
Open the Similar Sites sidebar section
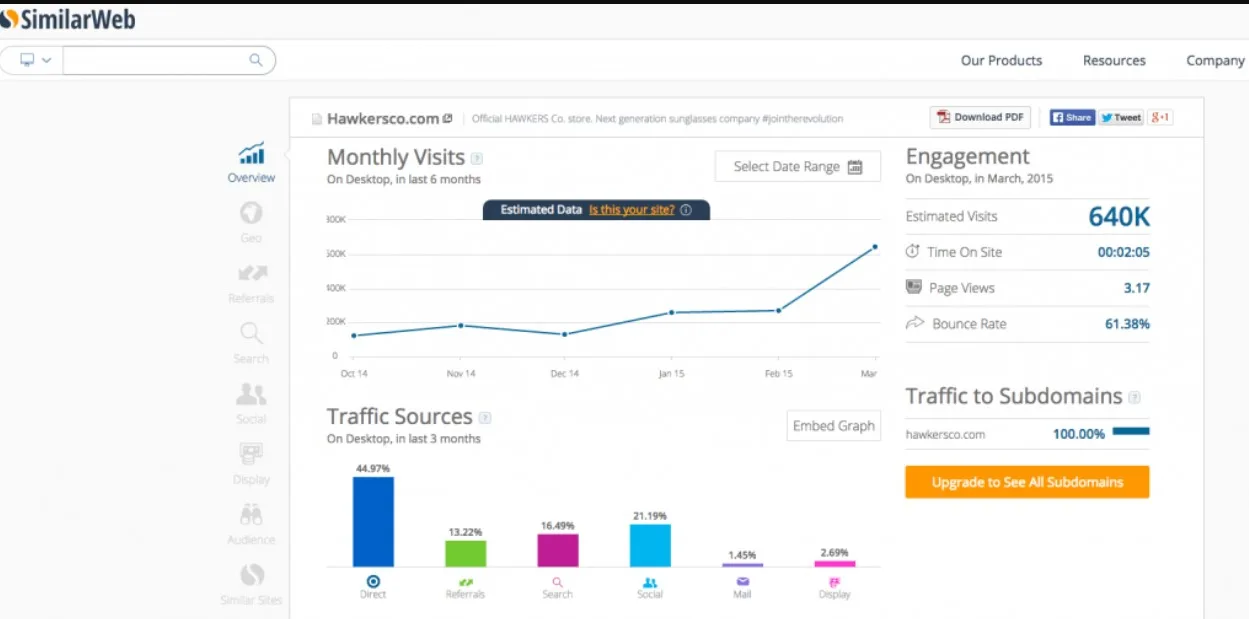point(251,584)
